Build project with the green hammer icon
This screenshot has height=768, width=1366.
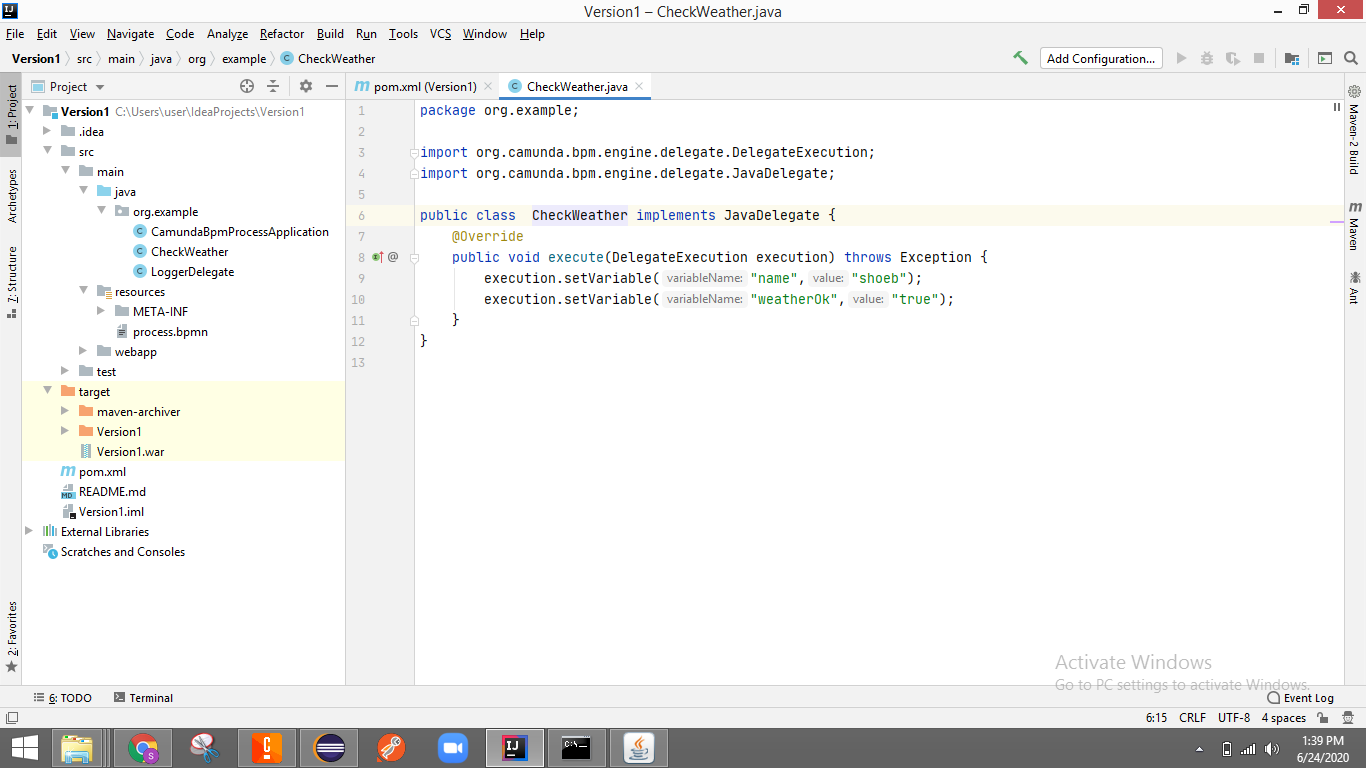[1020, 58]
